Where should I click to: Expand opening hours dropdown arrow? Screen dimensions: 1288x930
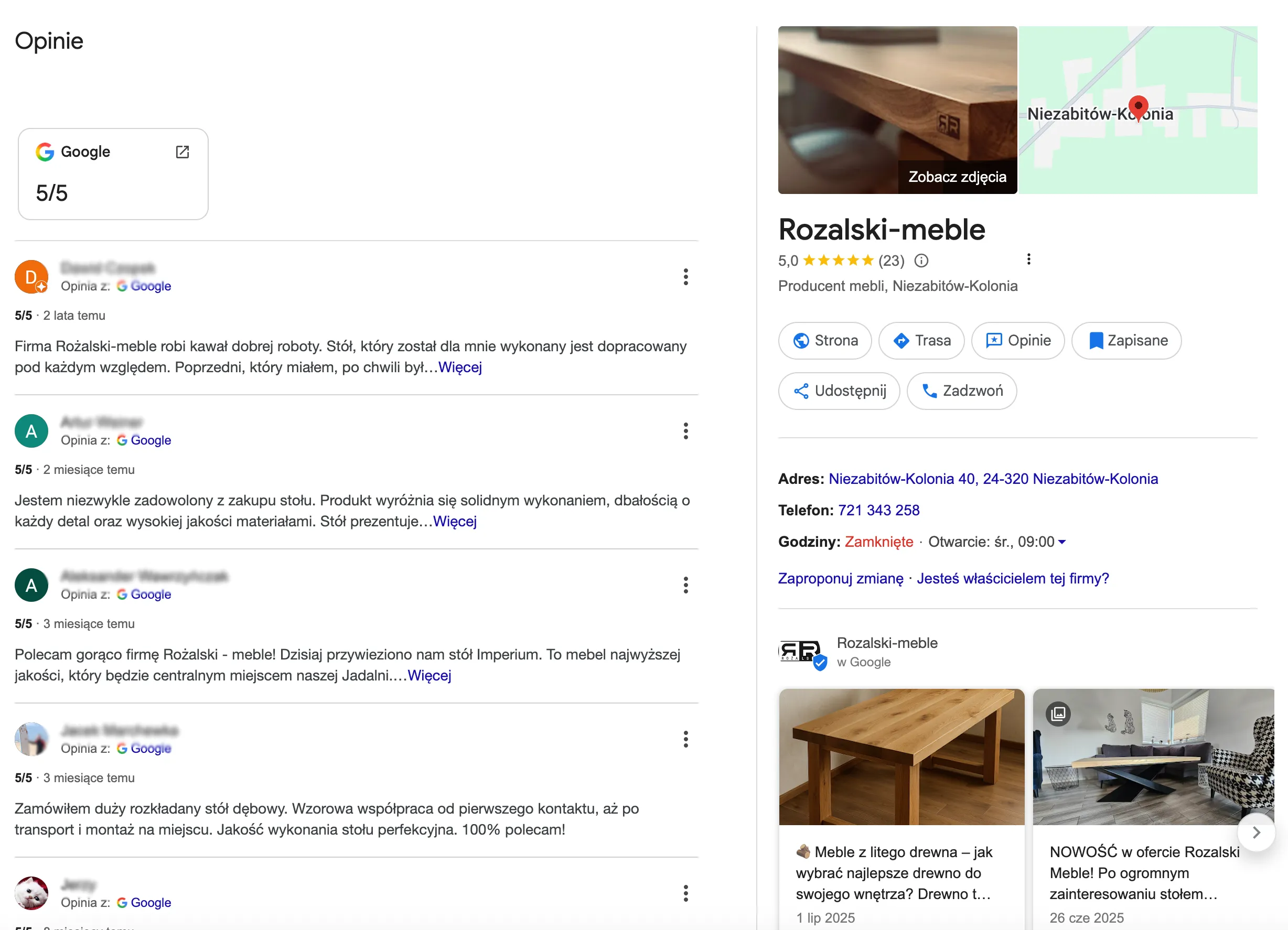pos(1061,542)
